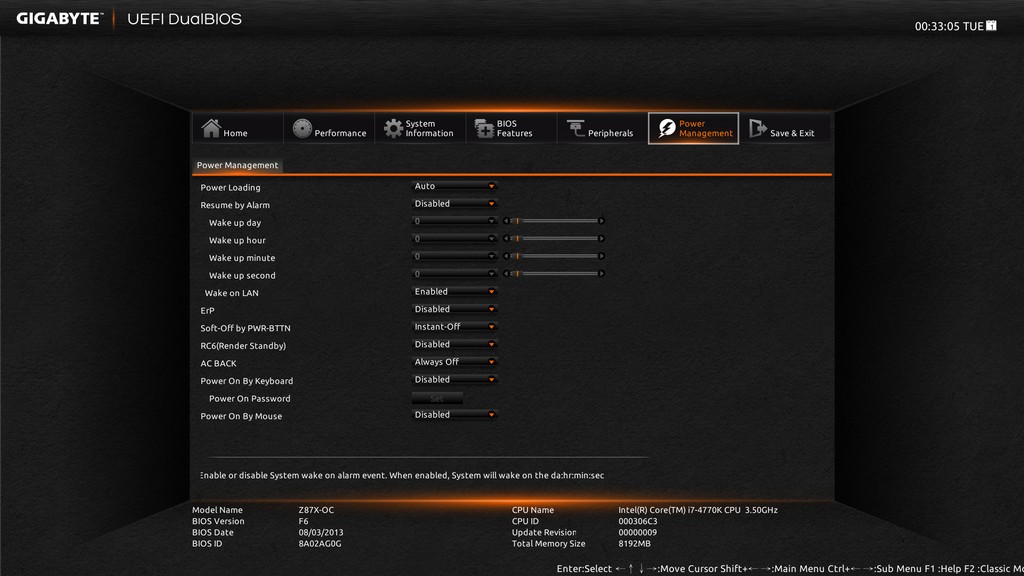Click left arrow of Wake up day slider

pyautogui.click(x=506, y=221)
